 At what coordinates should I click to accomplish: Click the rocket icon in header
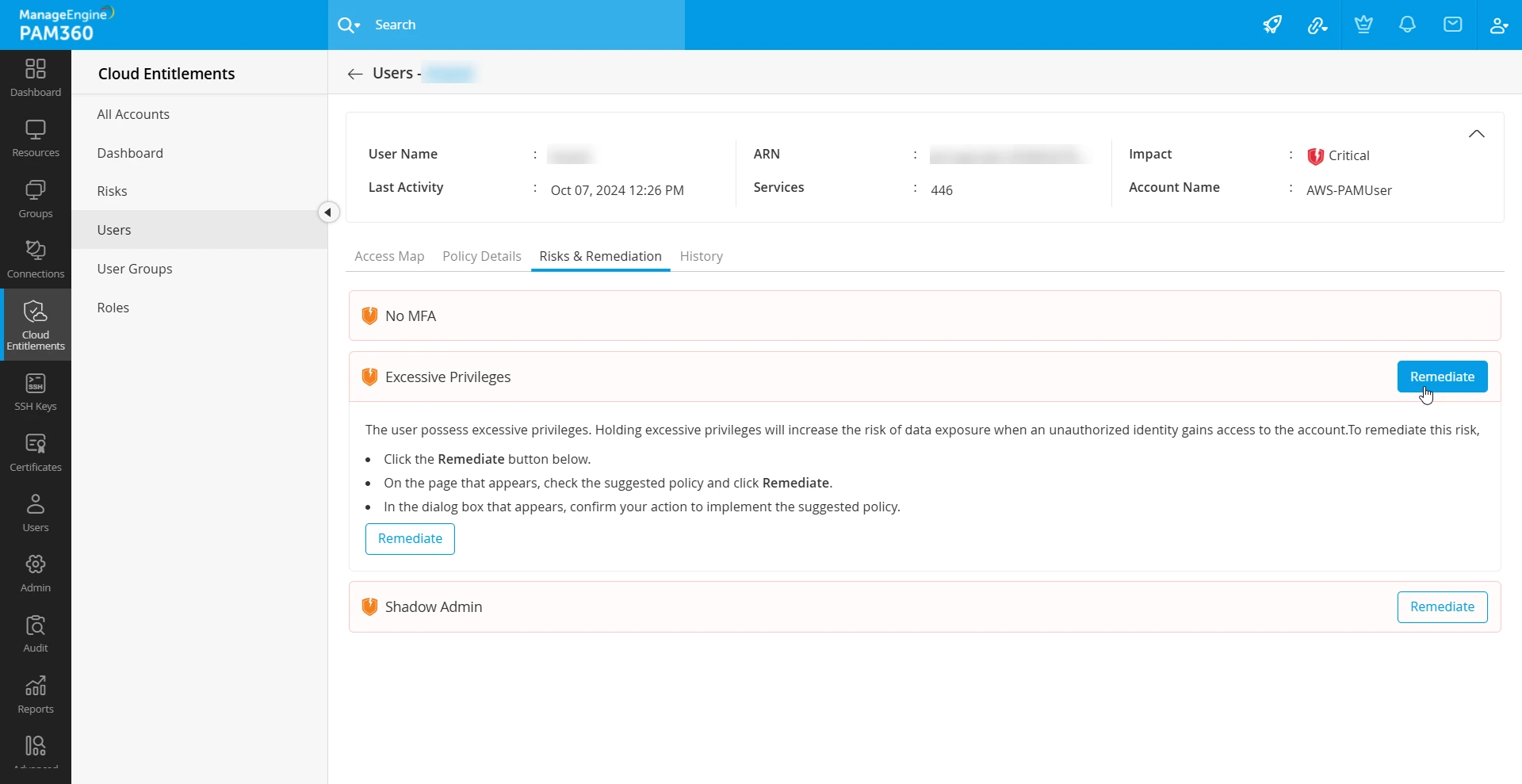point(1272,25)
